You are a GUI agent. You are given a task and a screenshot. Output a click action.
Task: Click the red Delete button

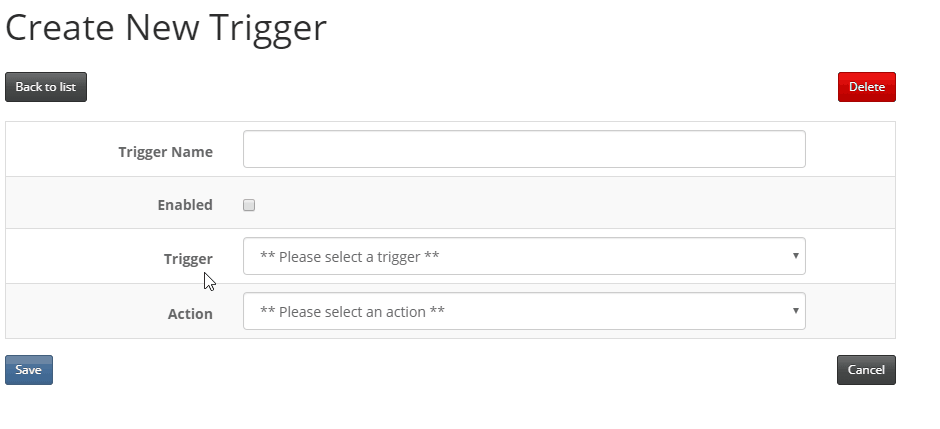pyautogui.click(x=866, y=87)
